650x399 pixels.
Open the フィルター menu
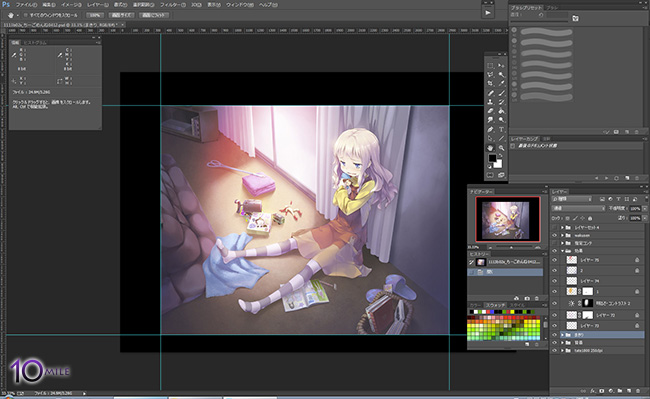pyautogui.click(x=172, y=5)
